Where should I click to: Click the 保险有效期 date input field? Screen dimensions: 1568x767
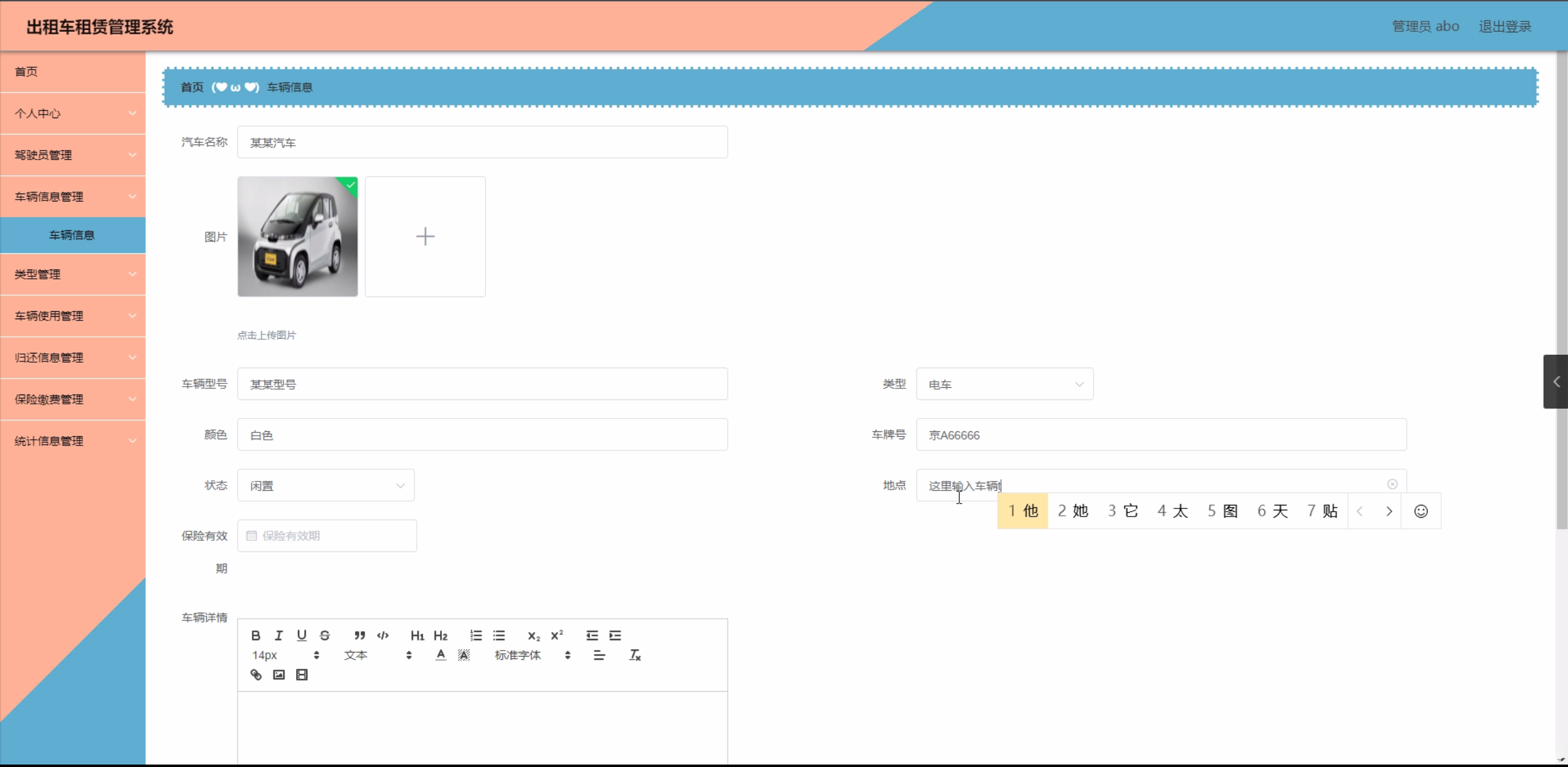pyautogui.click(x=327, y=535)
